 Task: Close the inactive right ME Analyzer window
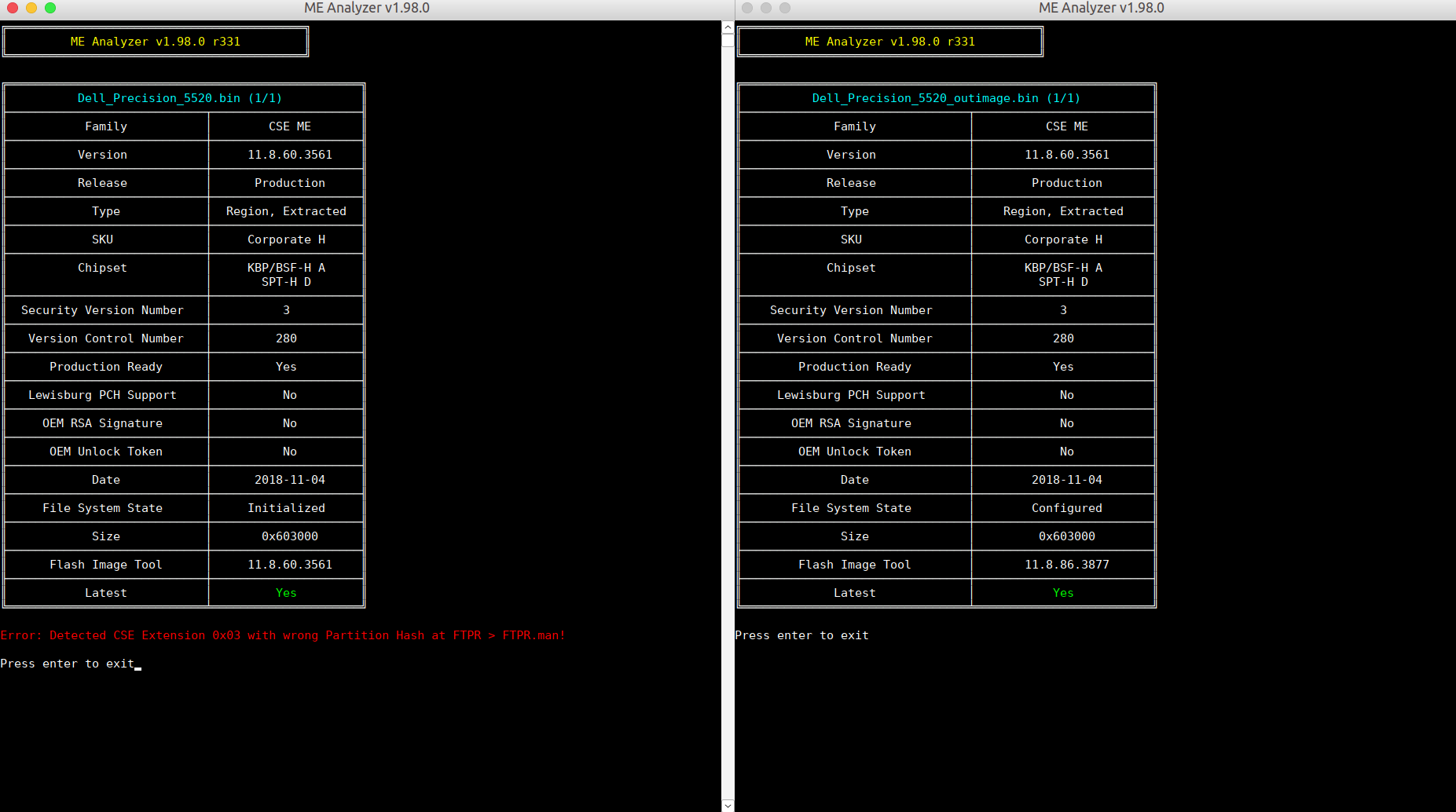coord(746,8)
